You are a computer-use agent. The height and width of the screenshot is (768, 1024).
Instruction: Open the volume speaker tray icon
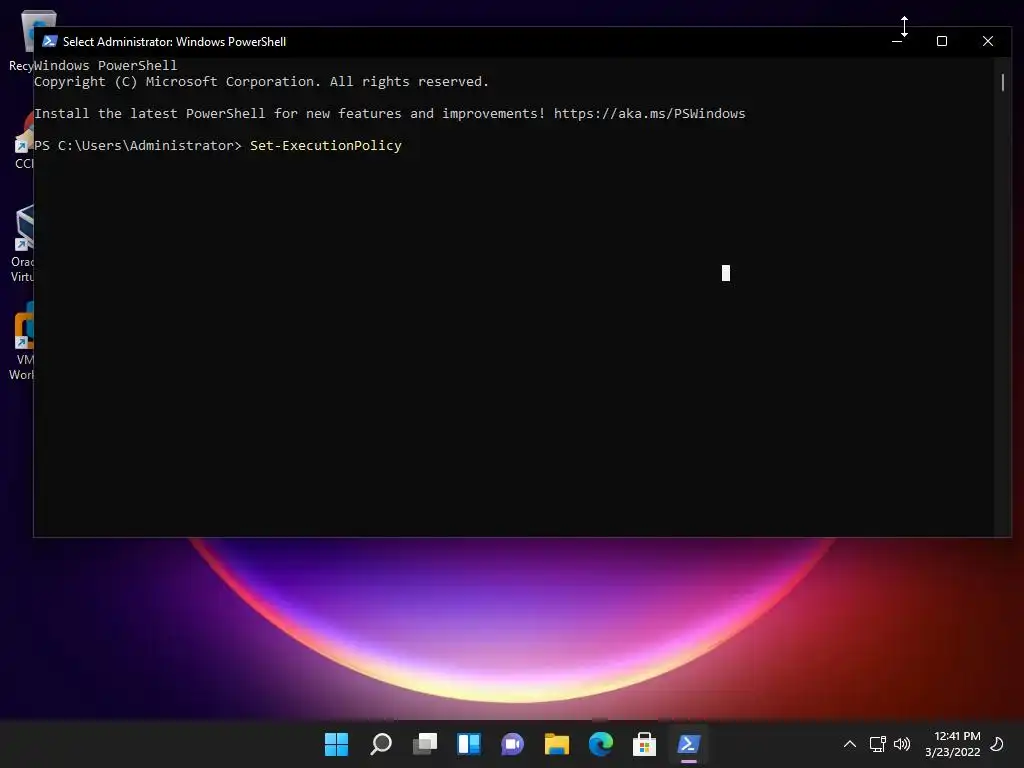pos(902,744)
